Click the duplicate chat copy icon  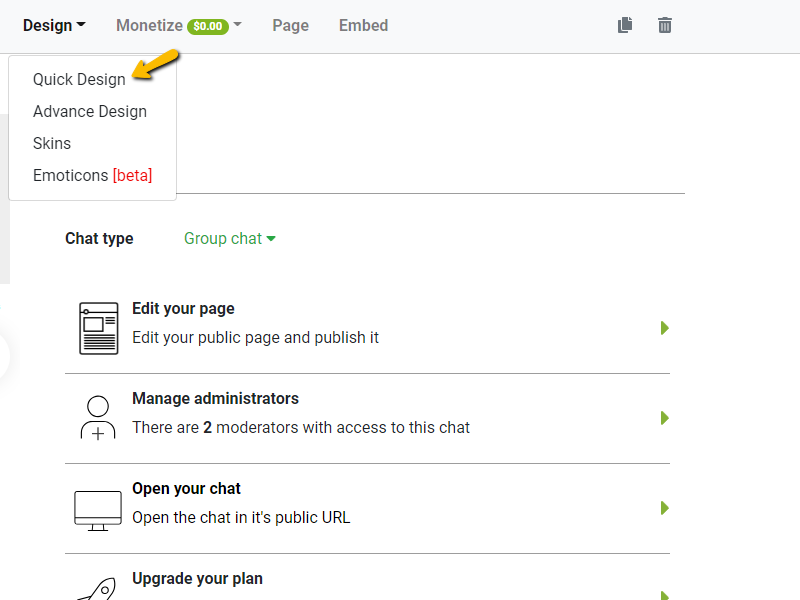[625, 26]
